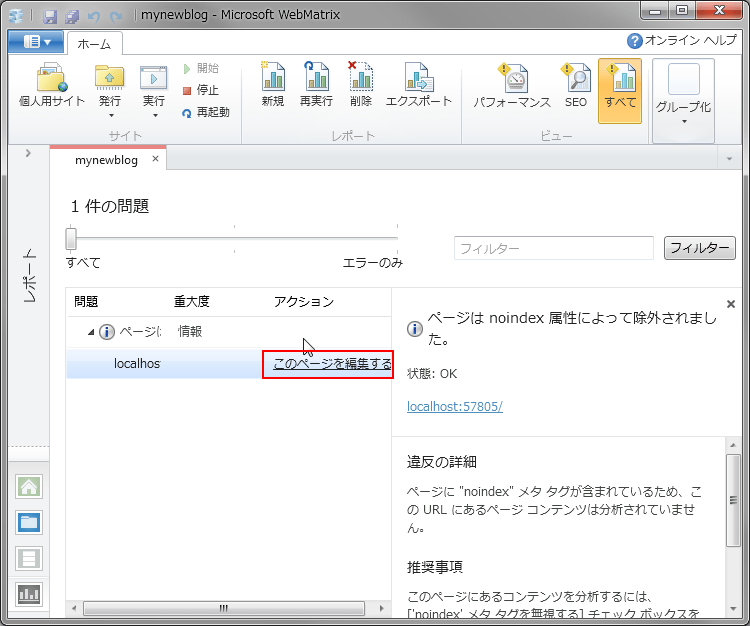
Task: Expand the left navigation pane chevron
Action: (x=28, y=153)
